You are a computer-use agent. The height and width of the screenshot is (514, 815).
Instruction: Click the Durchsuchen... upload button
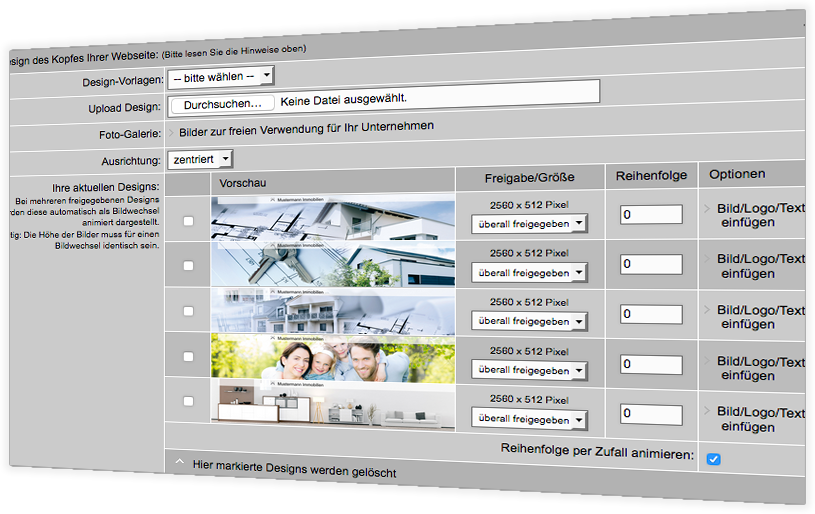point(222,104)
